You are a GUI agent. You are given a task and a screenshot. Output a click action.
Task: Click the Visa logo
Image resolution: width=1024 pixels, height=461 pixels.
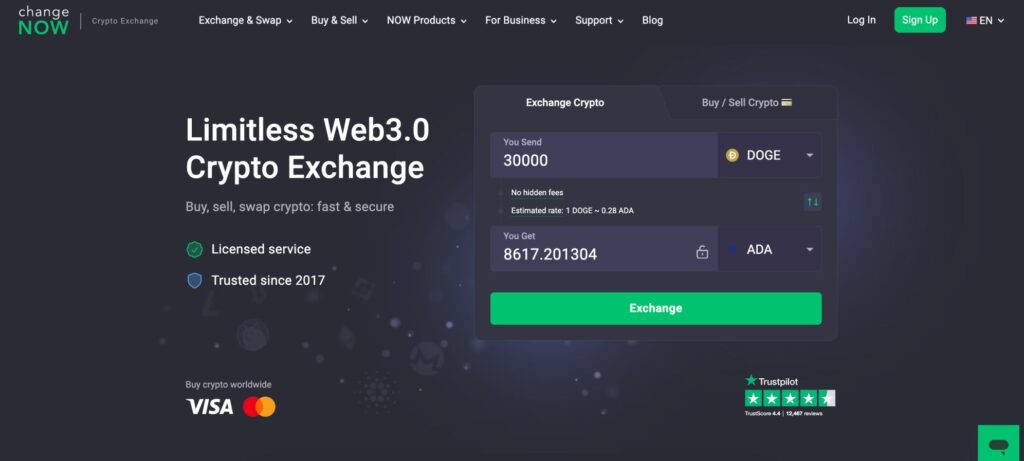(x=210, y=407)
